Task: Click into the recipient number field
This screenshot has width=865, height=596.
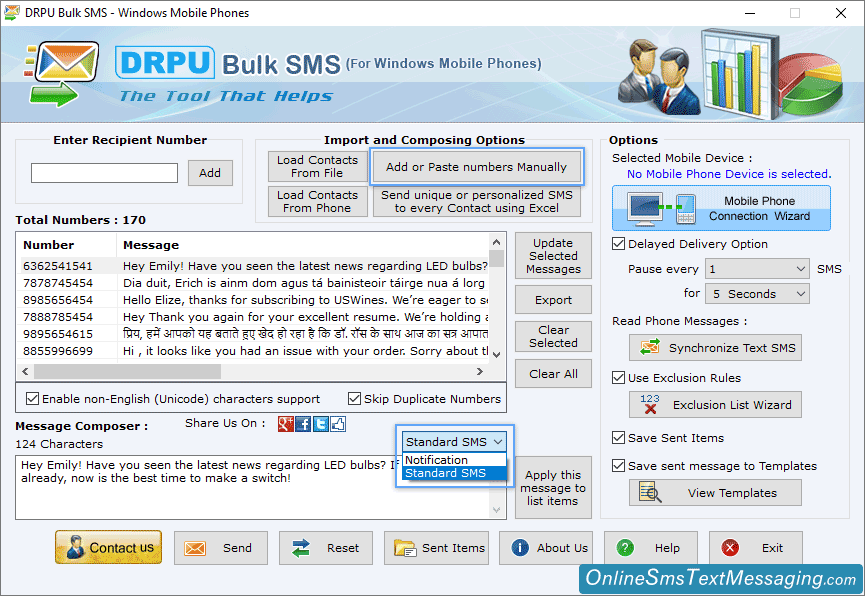Action: point(104,173)
